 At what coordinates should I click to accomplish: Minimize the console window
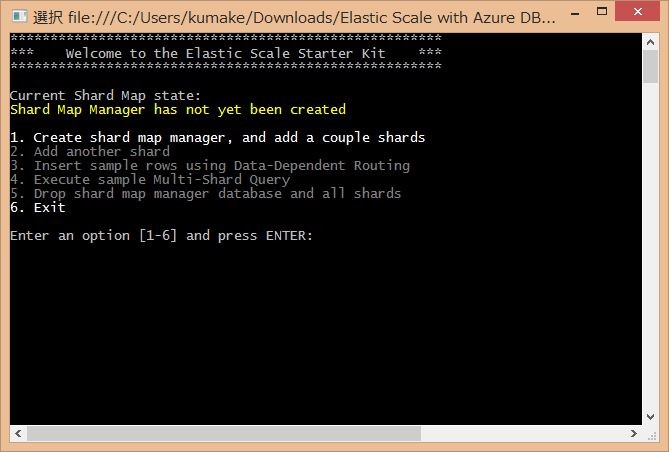tap(575, 13)
